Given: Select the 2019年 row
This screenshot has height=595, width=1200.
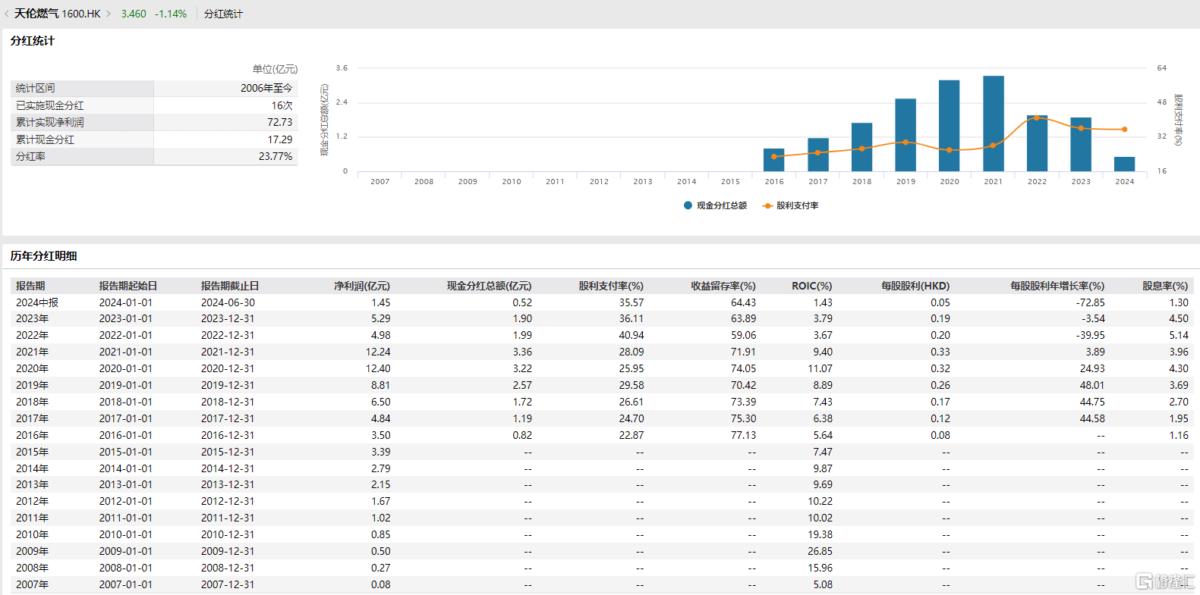Looking at the screenshot, I should point(600,384).
